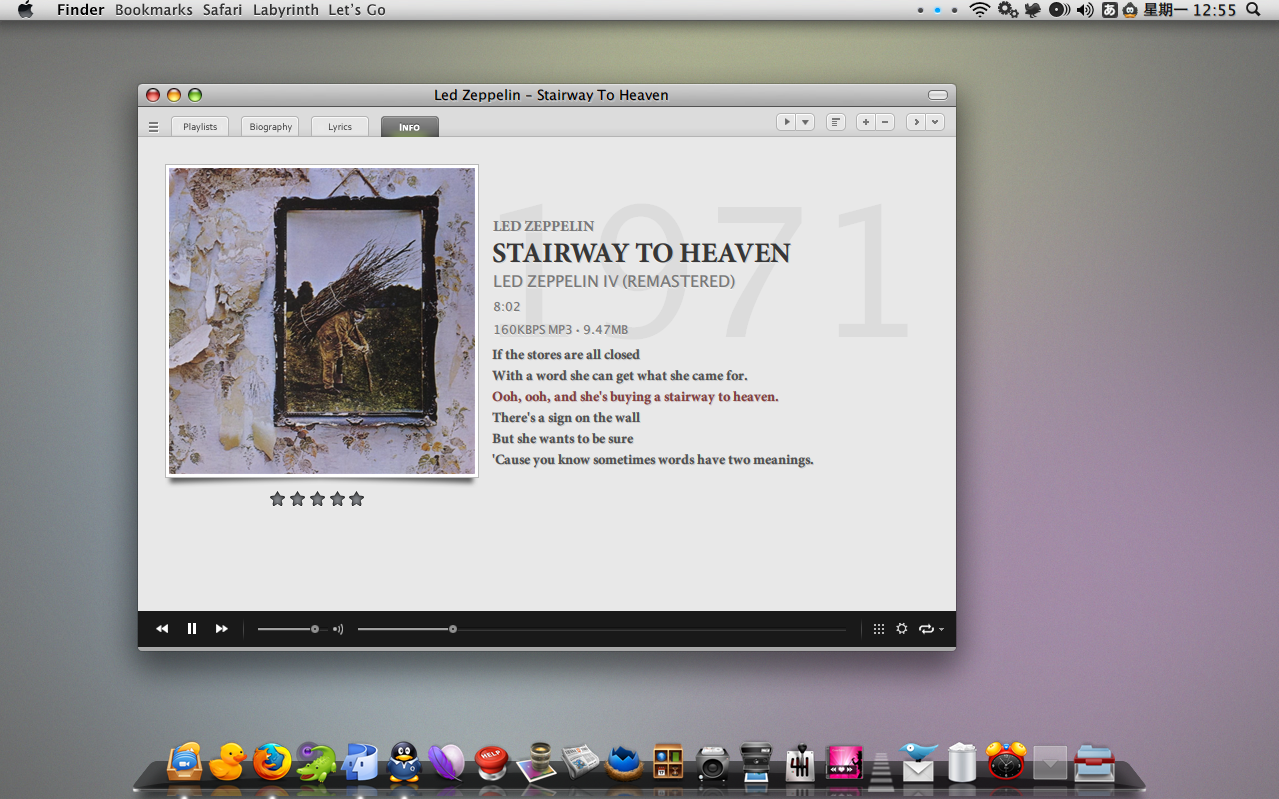Image resolution: width=1279 pixels, height=799 pixels.
Task: Open the Labyrinth menu
Action: (x=286, y=10)
